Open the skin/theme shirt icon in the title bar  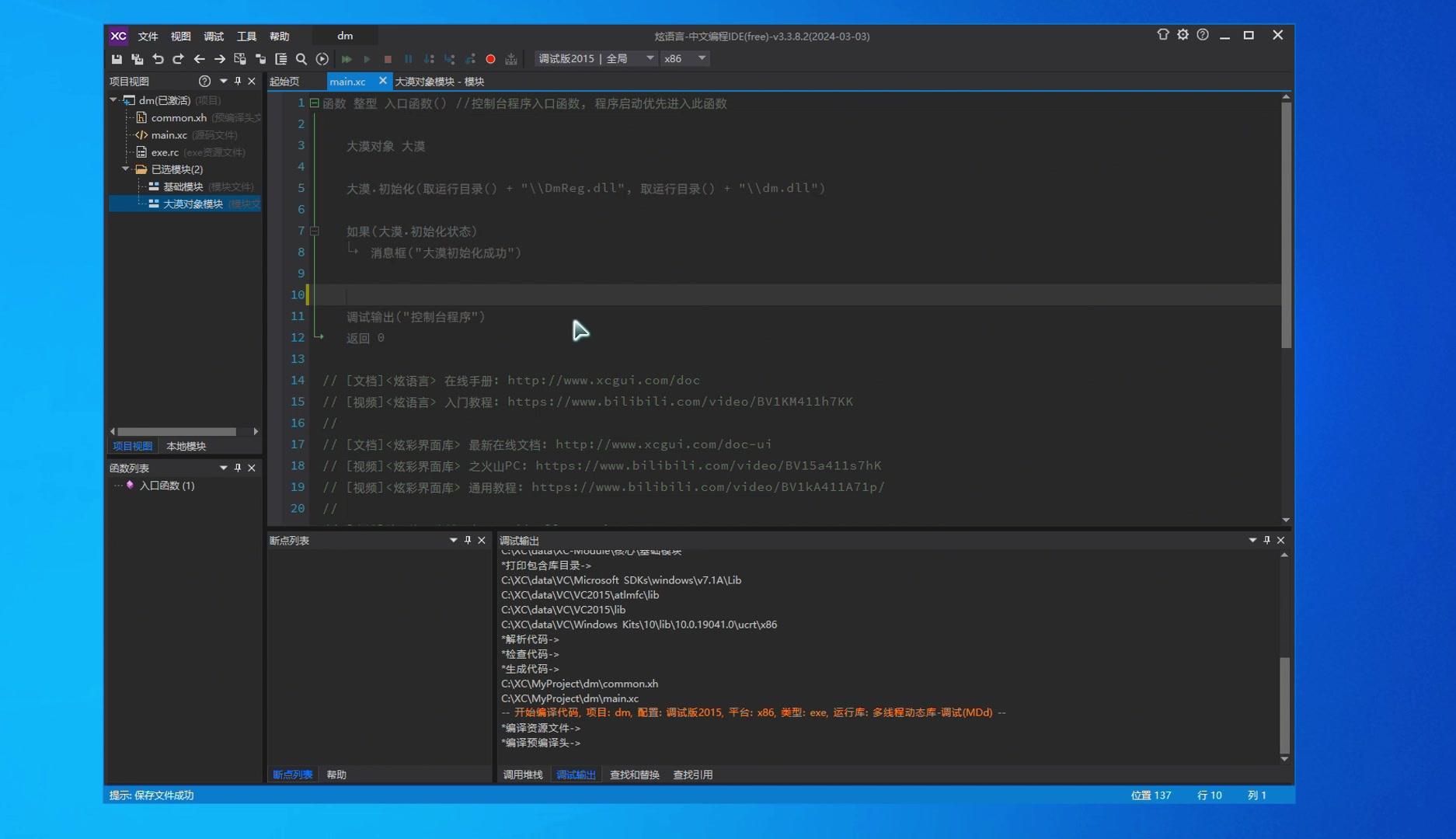[x=1162, y=35]
